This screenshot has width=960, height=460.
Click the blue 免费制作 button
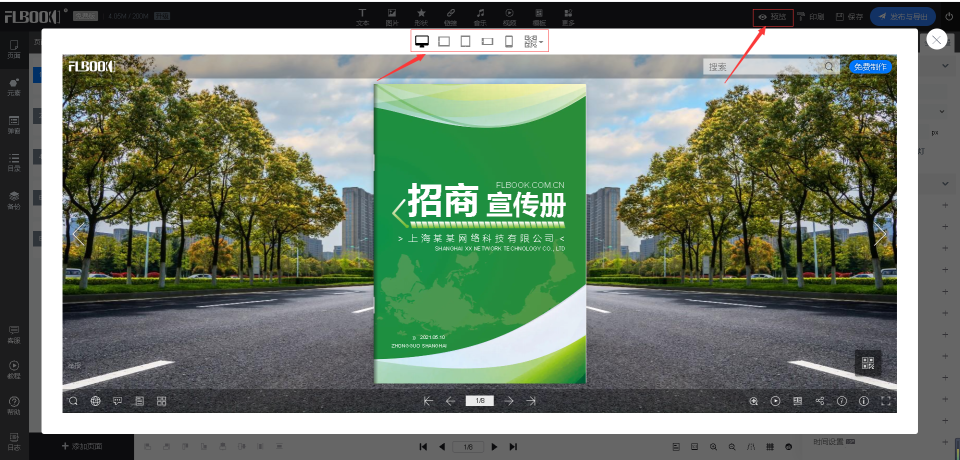click(870, 67)
